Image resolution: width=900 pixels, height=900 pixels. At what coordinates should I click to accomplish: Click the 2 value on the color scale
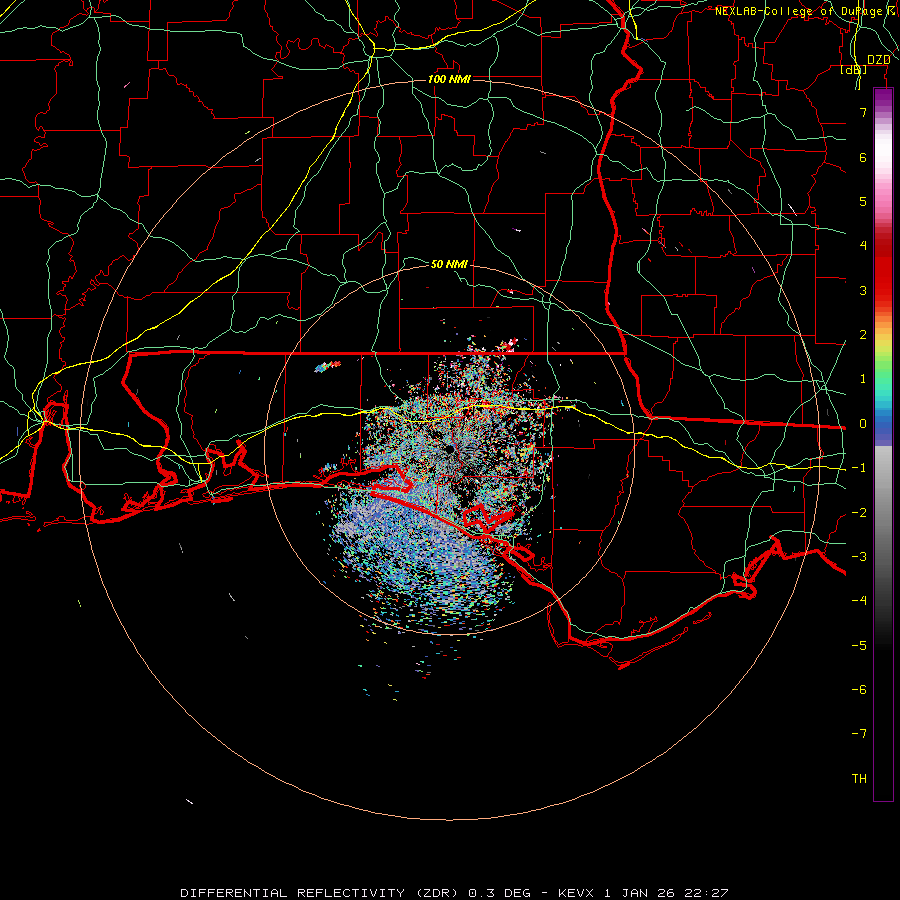coord(863,335)
